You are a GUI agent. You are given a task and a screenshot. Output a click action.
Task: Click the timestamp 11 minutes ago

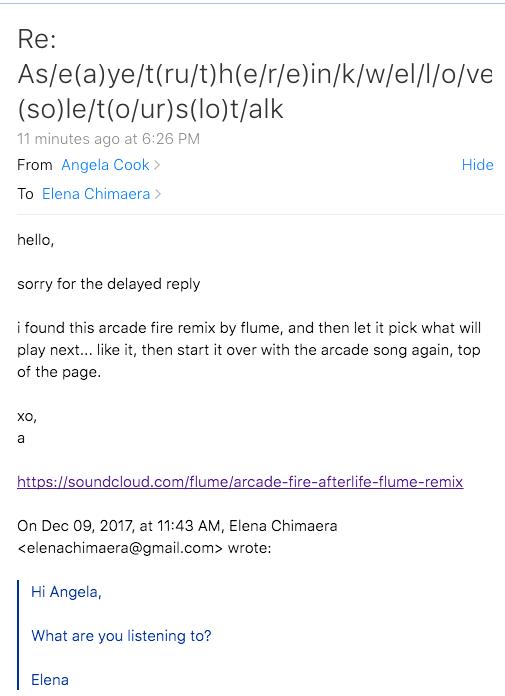coord(108,139)
